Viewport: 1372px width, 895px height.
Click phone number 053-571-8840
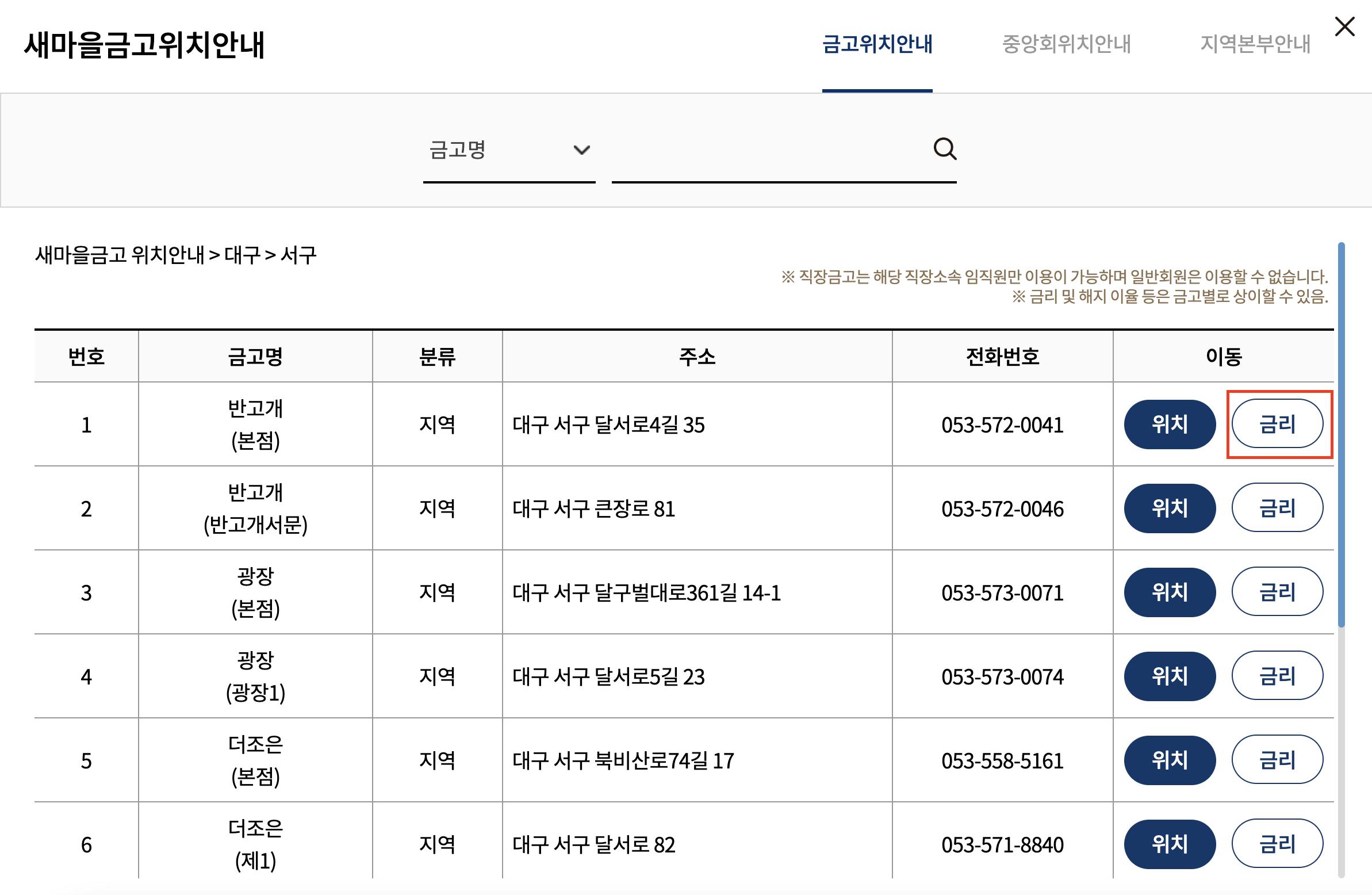[1002, 845]
